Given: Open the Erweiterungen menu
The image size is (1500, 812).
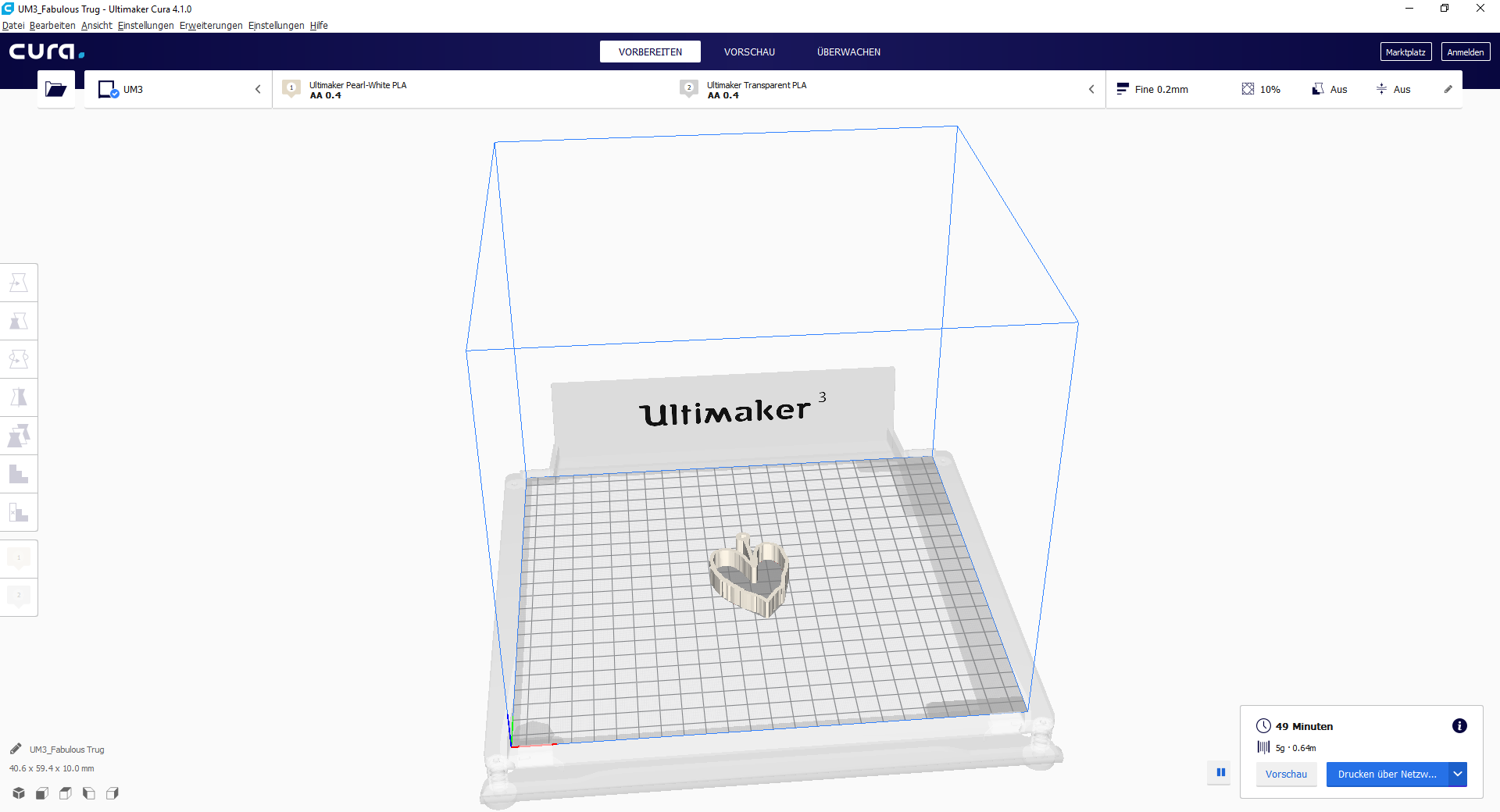Looking at the screenshot, I should tap(211, 26).
